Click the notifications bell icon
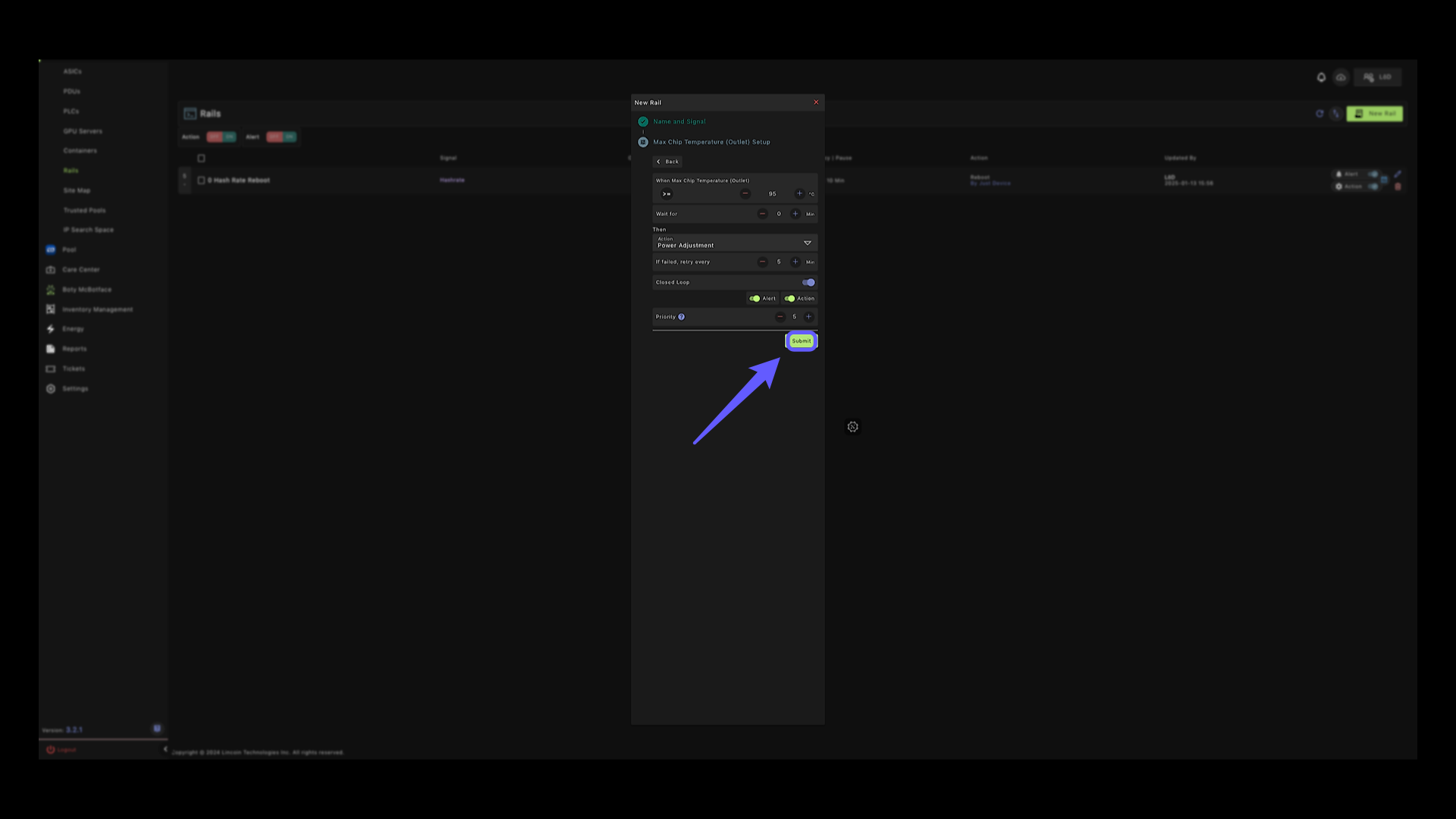This screenshot has width=1456, height=819. pos(1321,77)
